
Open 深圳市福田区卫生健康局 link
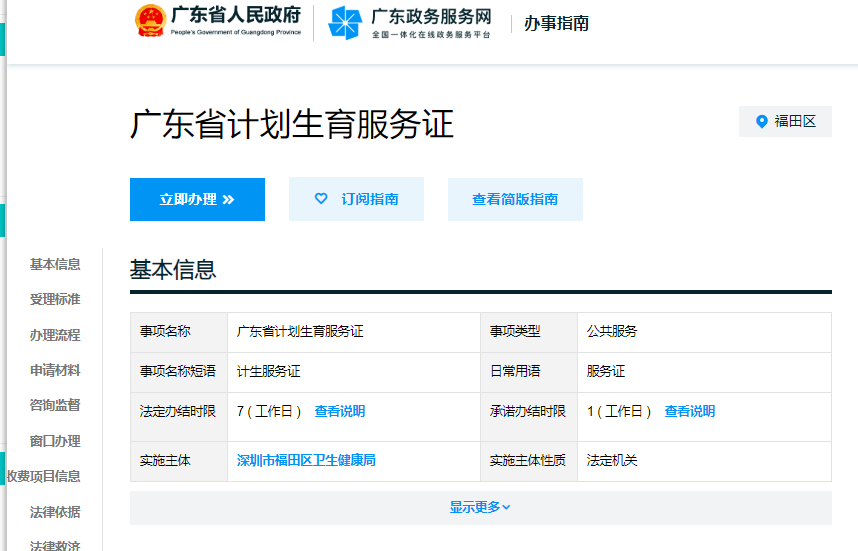coord(306,460)
